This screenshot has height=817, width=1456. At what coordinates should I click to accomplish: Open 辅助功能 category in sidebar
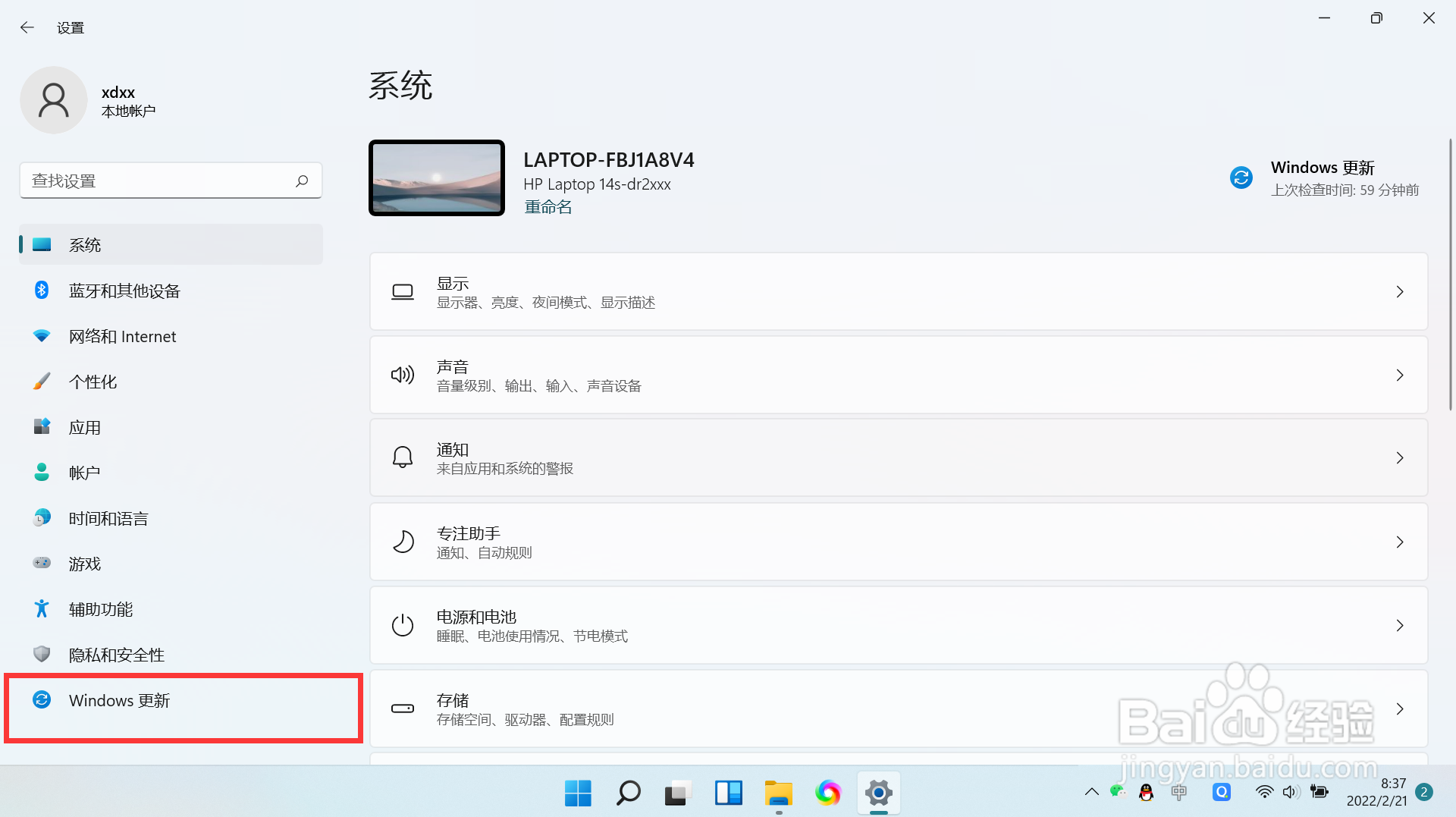pyautogui.click(x=171, y=609)
